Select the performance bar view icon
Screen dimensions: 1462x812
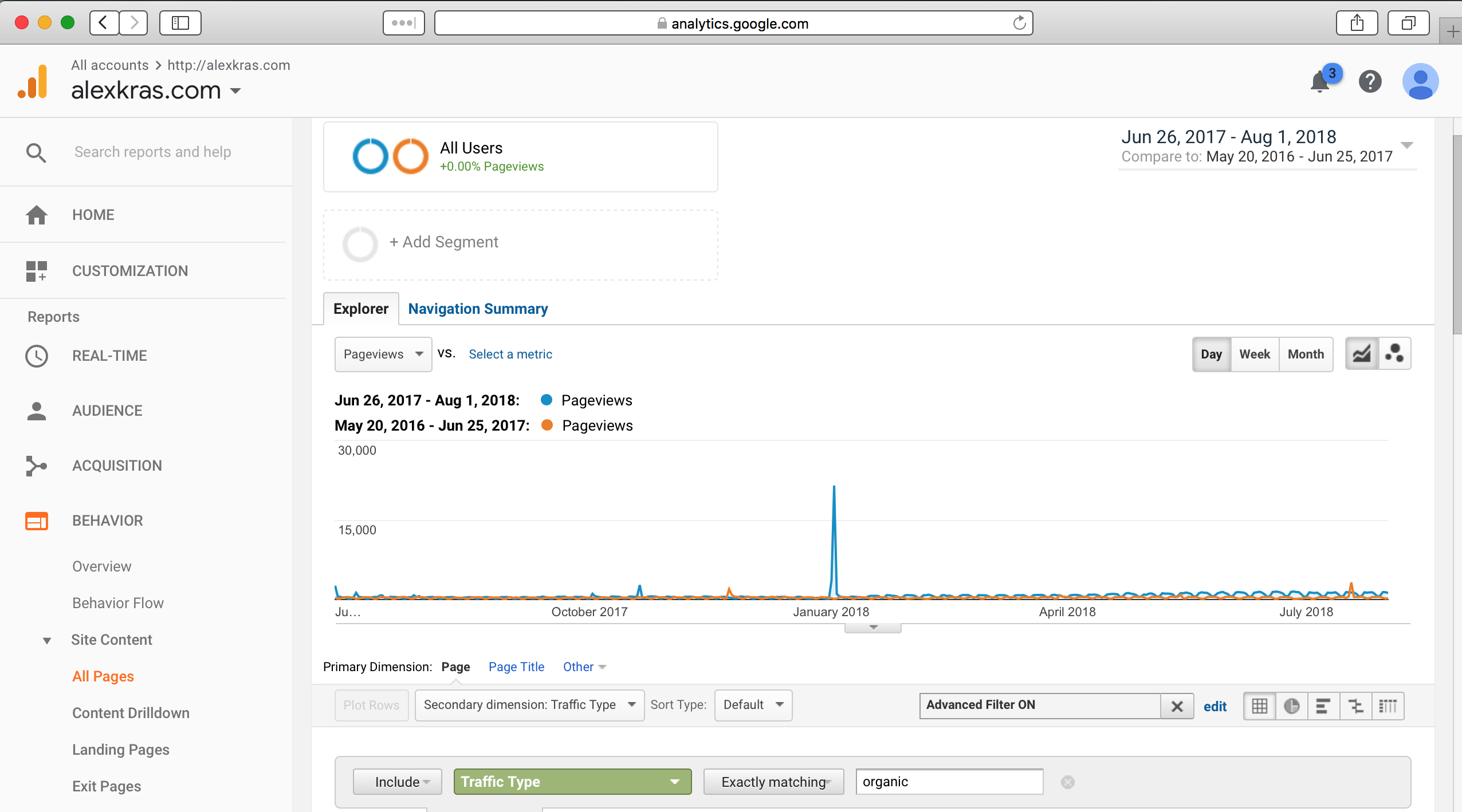1323,705
